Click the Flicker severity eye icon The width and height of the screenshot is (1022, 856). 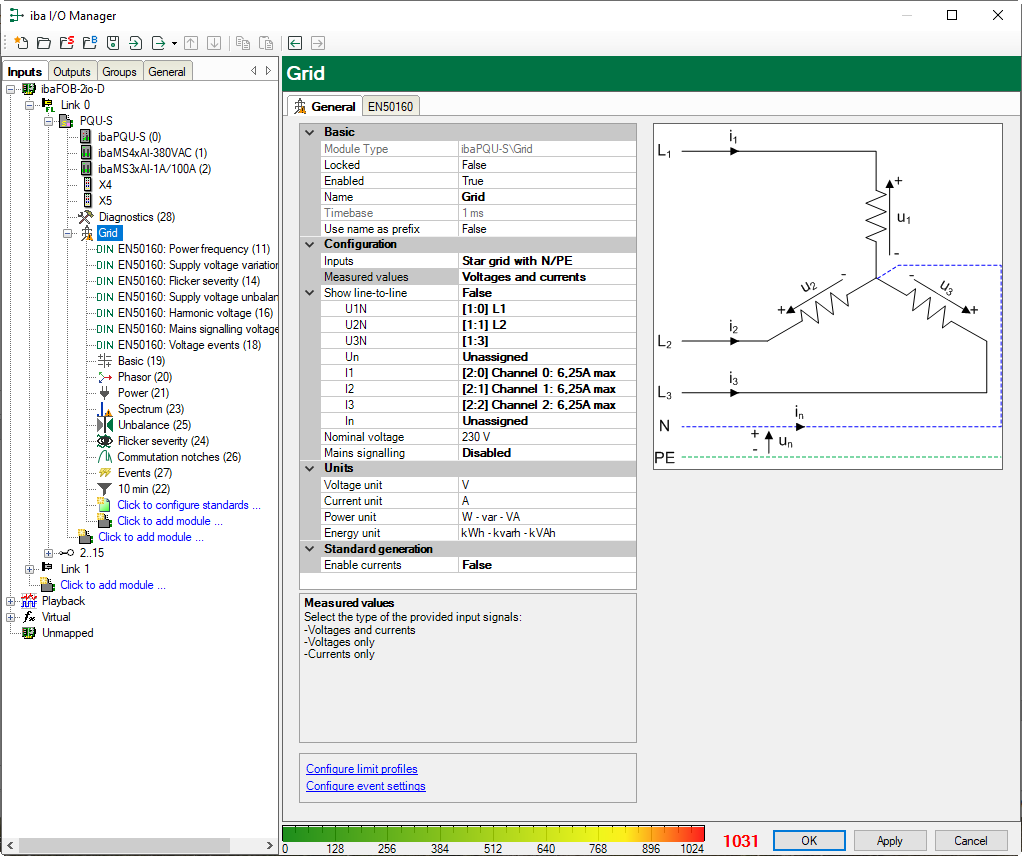pyautogui.click(x=104, y=441)
